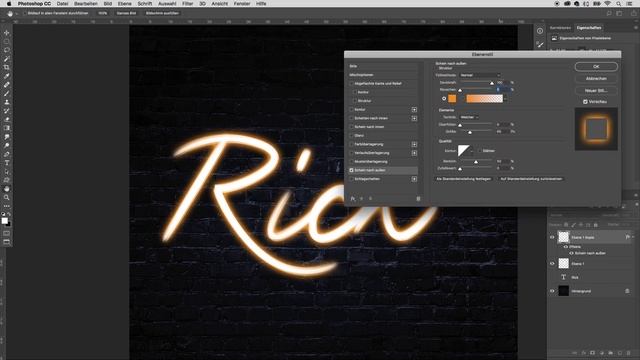Open the Kontur contour picker arrow
The image size is (640, 360).
472,151
